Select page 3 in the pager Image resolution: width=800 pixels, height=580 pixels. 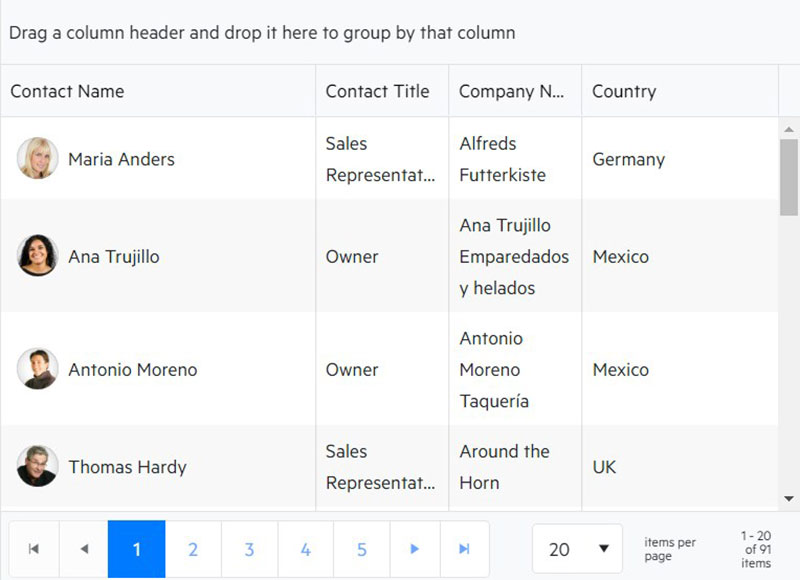pos(249,549)
